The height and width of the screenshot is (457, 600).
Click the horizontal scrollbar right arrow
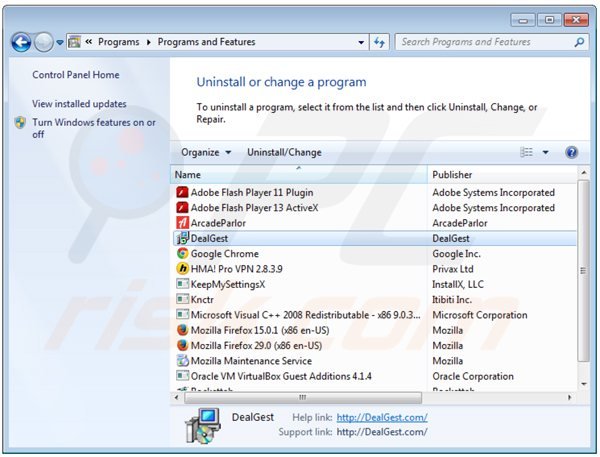tap(569, 397)
